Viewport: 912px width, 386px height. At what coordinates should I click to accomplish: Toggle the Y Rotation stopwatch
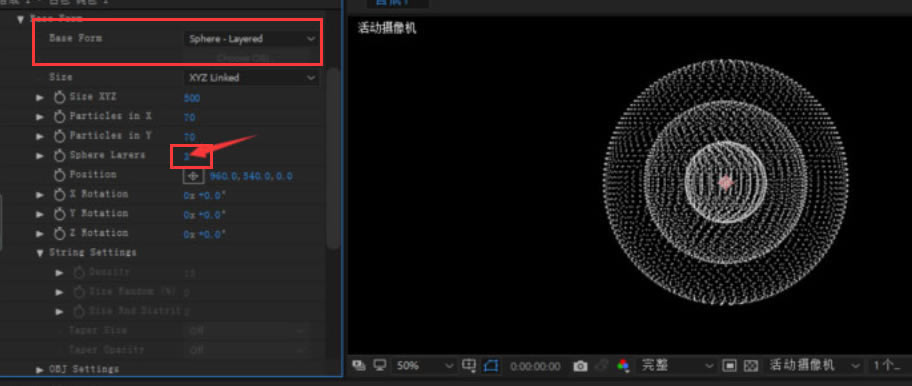(59, 214)
